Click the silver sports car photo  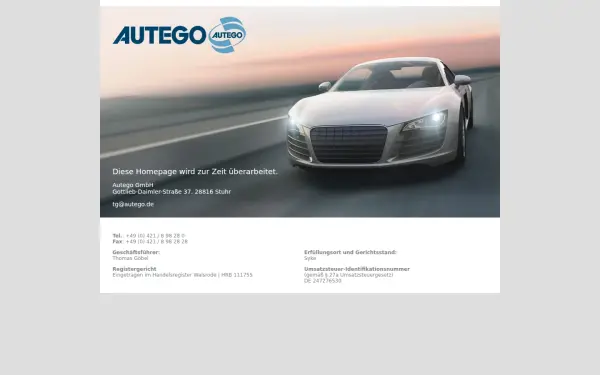(381, 113)
